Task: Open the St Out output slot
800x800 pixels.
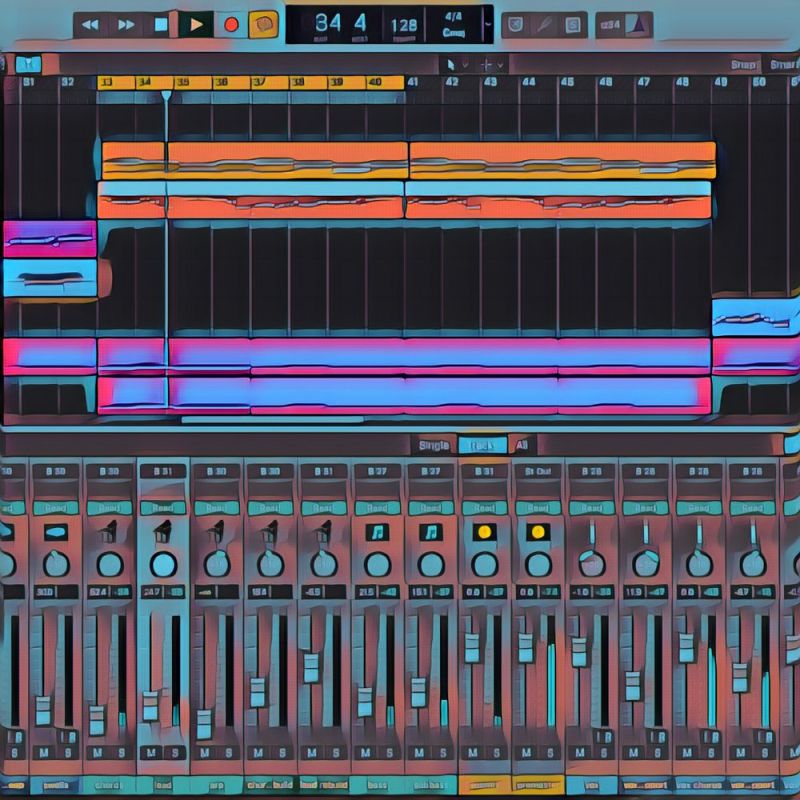Action: [x=538, y=471]
